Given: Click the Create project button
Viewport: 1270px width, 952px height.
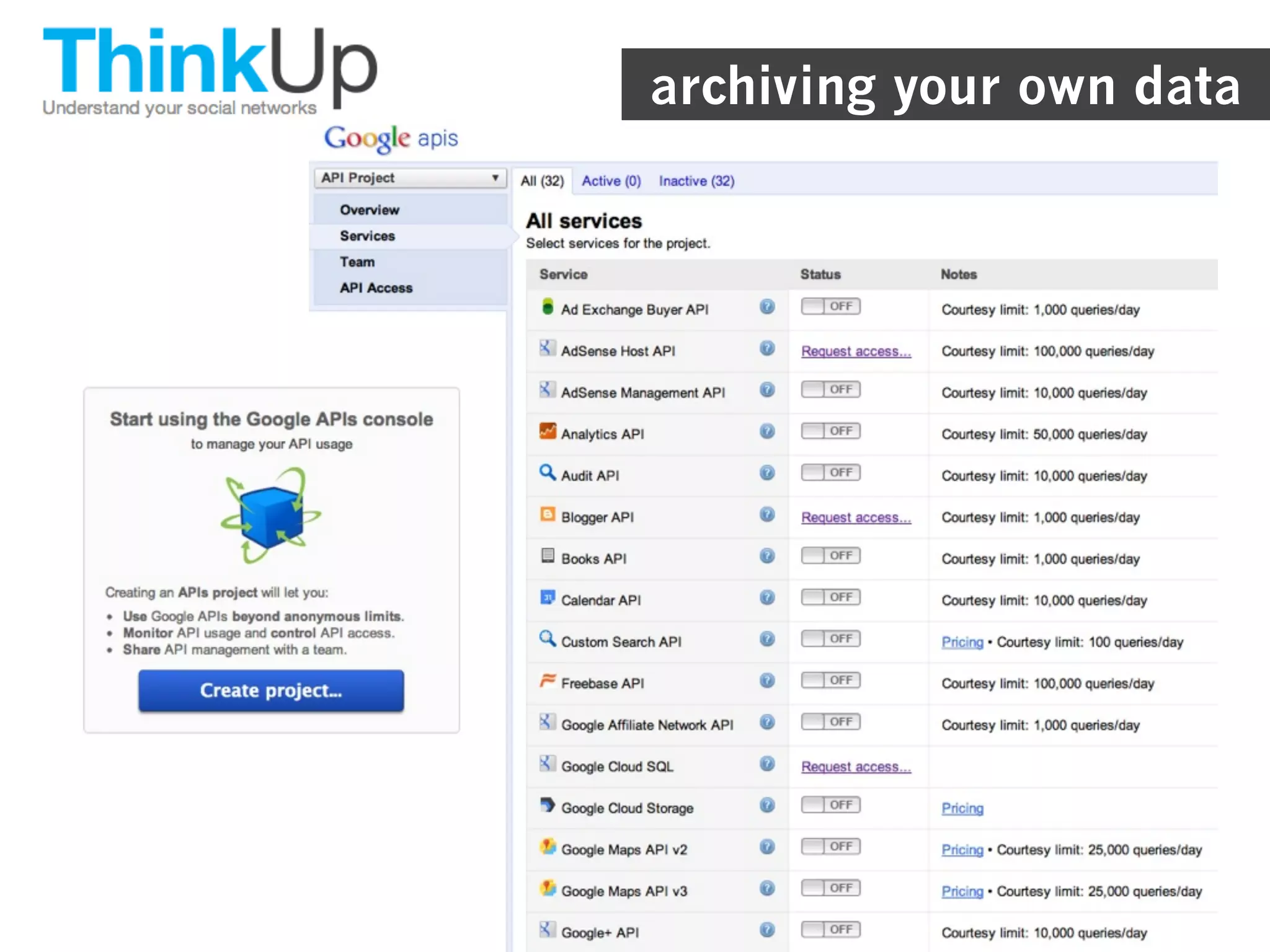Looking at the screenshot, I should pyautogui.click(x=271, y=690).
